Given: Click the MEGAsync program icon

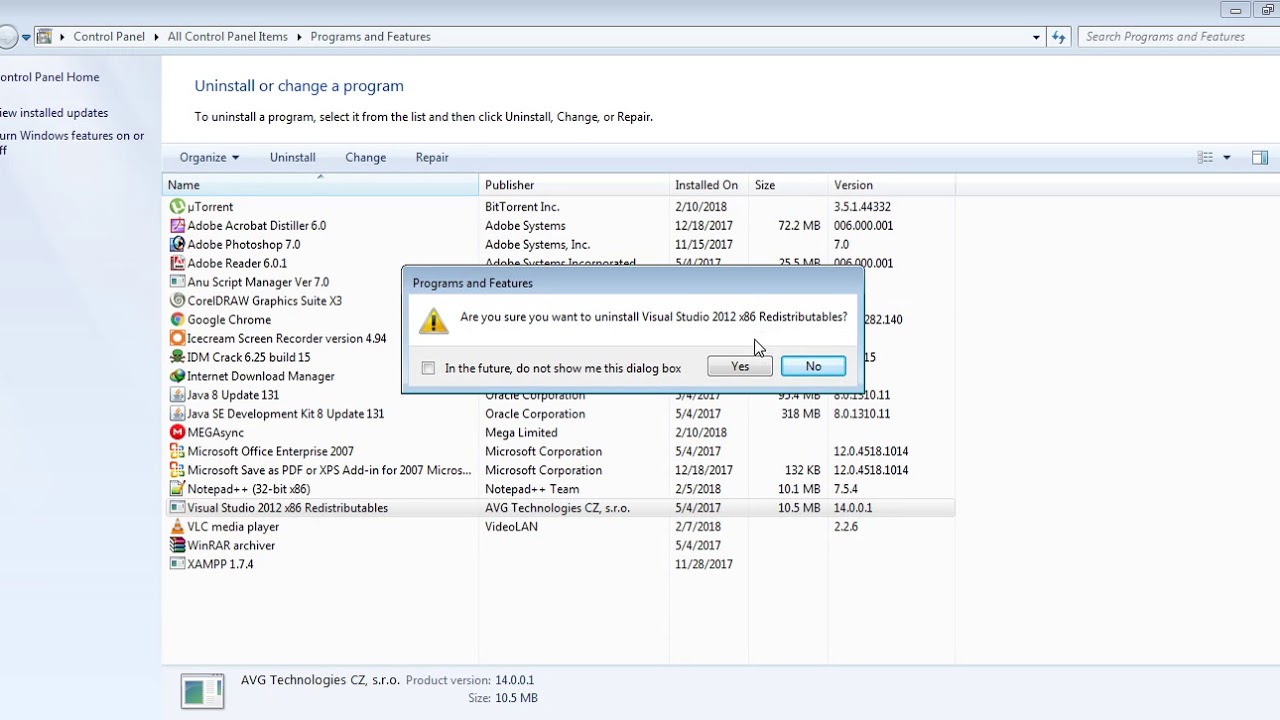Looking at the screenshot, I should [x=177, y=433].
